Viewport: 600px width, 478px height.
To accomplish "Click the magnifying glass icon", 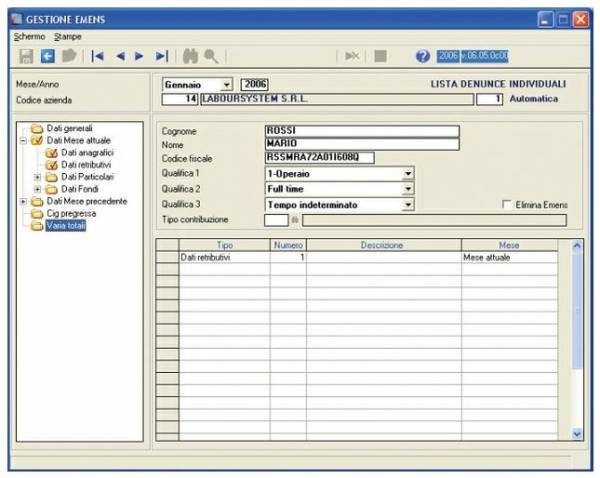I will (x=211, y=56).
